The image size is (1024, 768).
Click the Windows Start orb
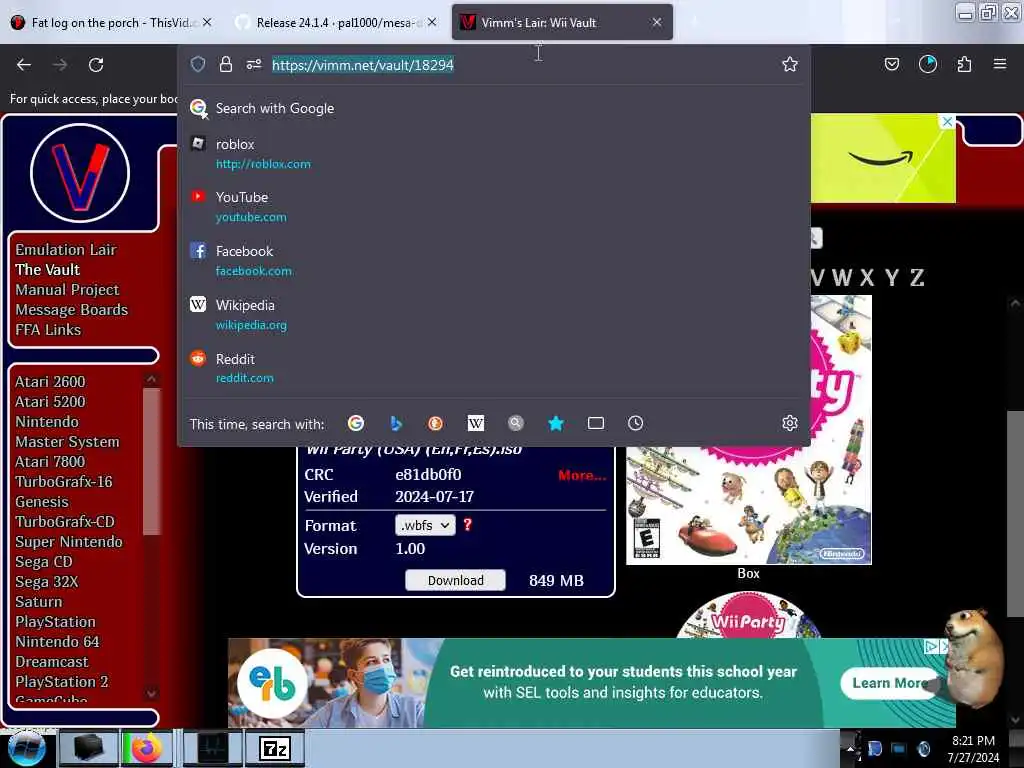pyautogui.click(x=26, y=748)
